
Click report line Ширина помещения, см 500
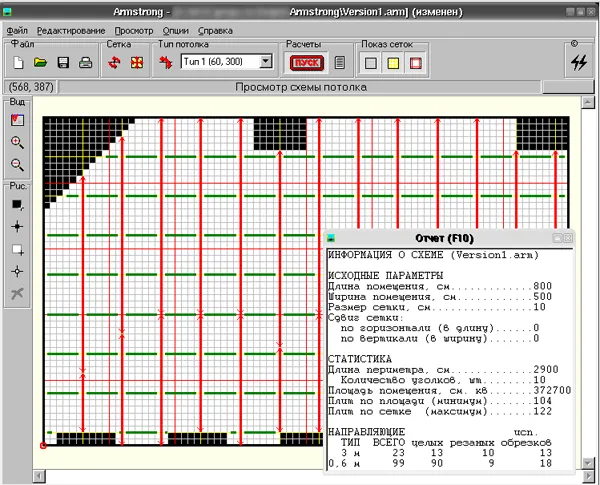[440, 297]
